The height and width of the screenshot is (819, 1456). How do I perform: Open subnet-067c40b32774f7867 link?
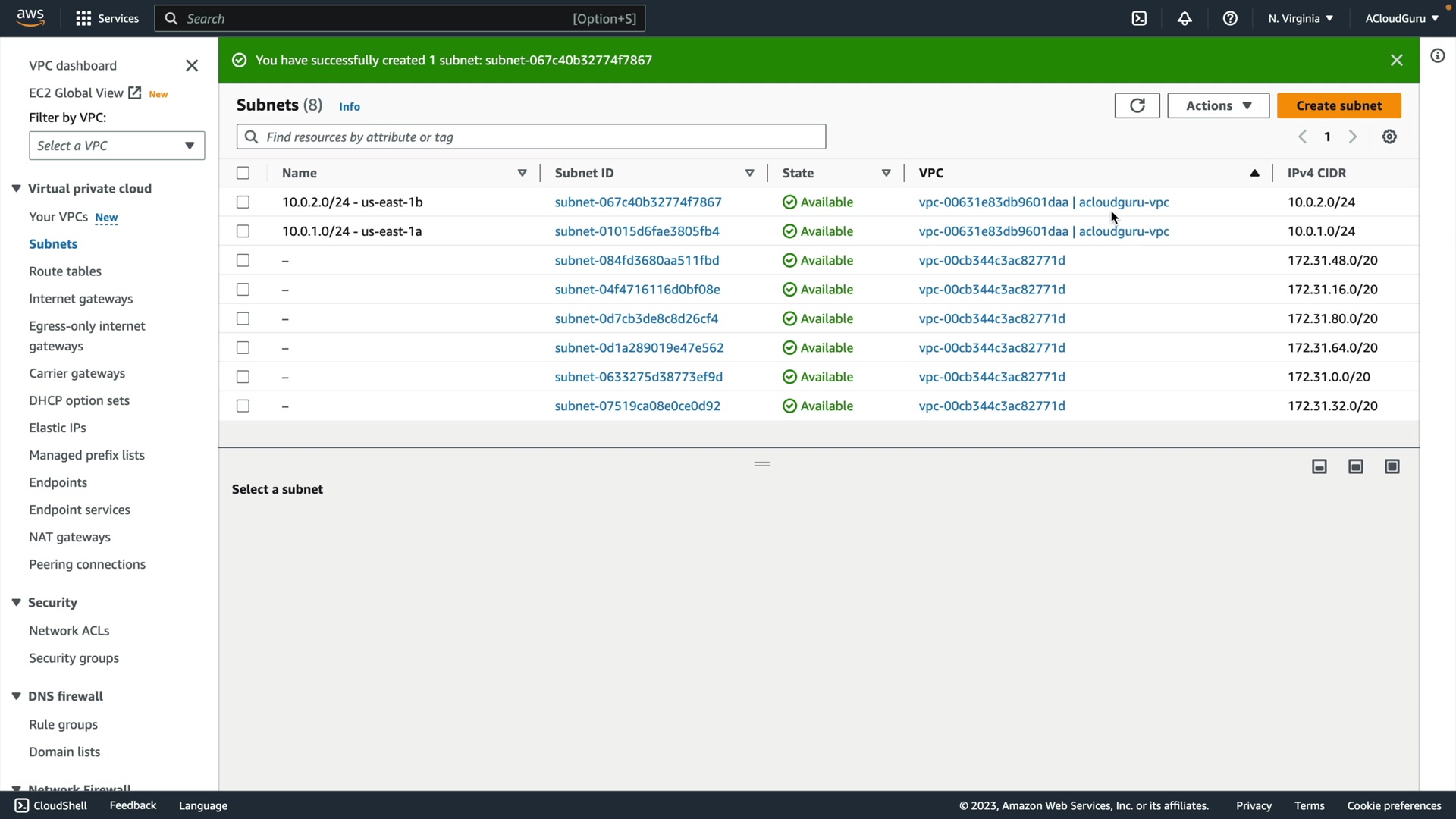tap(638, 202)
